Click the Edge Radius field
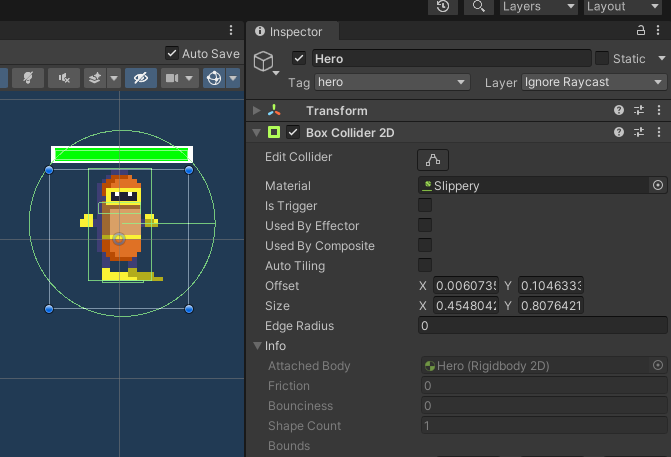671x457 pixels. [x=543, y=326]
